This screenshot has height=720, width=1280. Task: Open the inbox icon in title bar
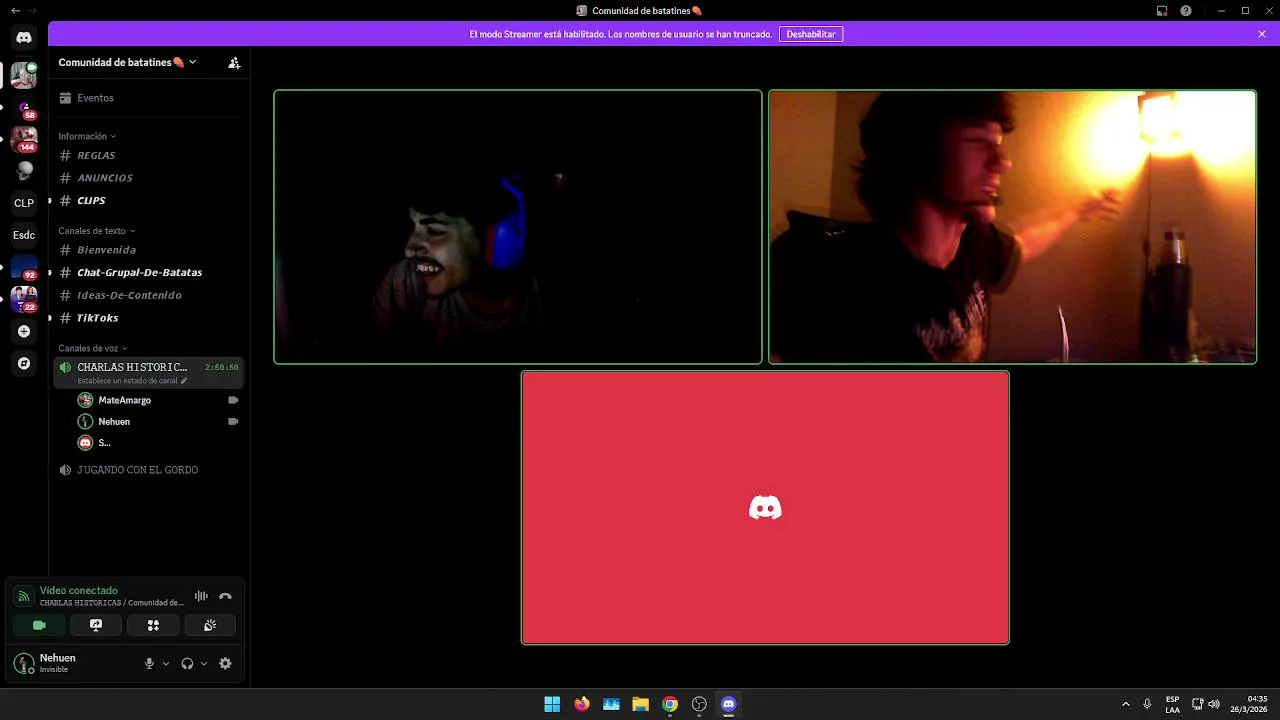click(x=1162, y=10)
